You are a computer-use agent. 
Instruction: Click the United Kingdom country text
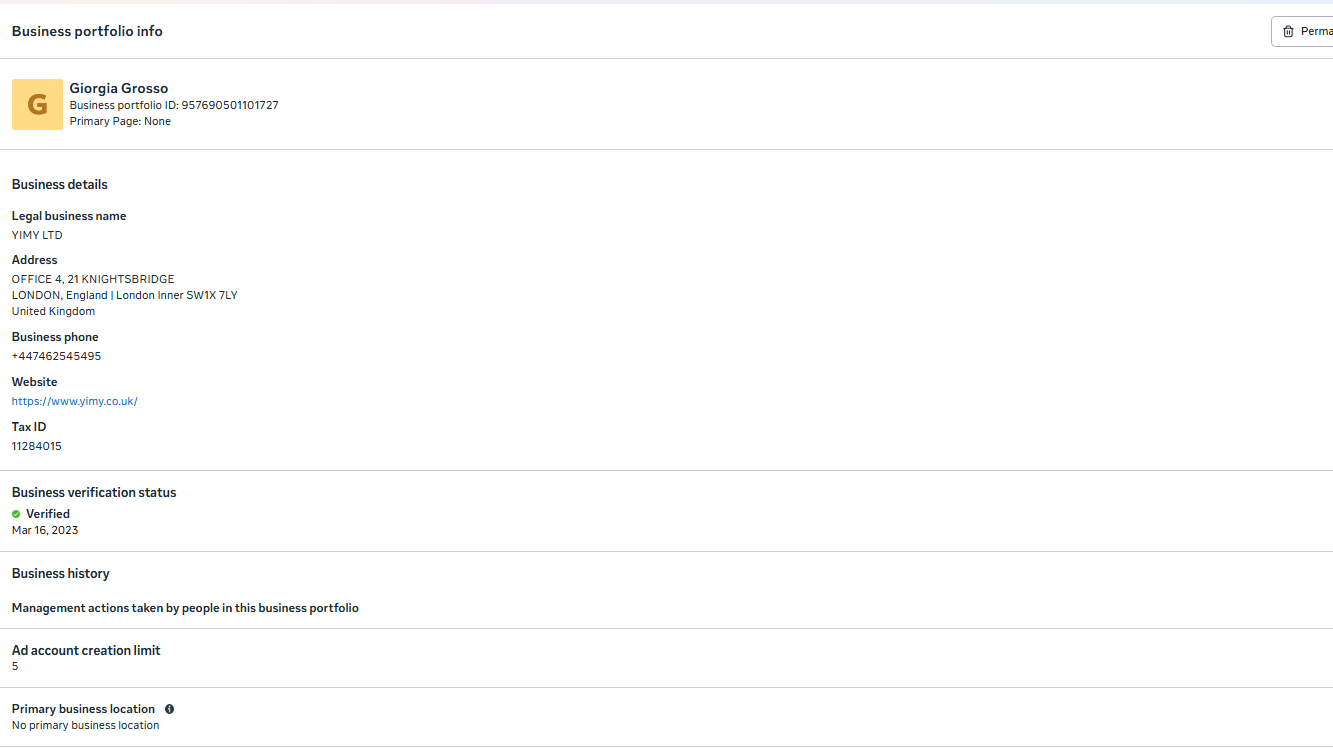coord(53,311)
